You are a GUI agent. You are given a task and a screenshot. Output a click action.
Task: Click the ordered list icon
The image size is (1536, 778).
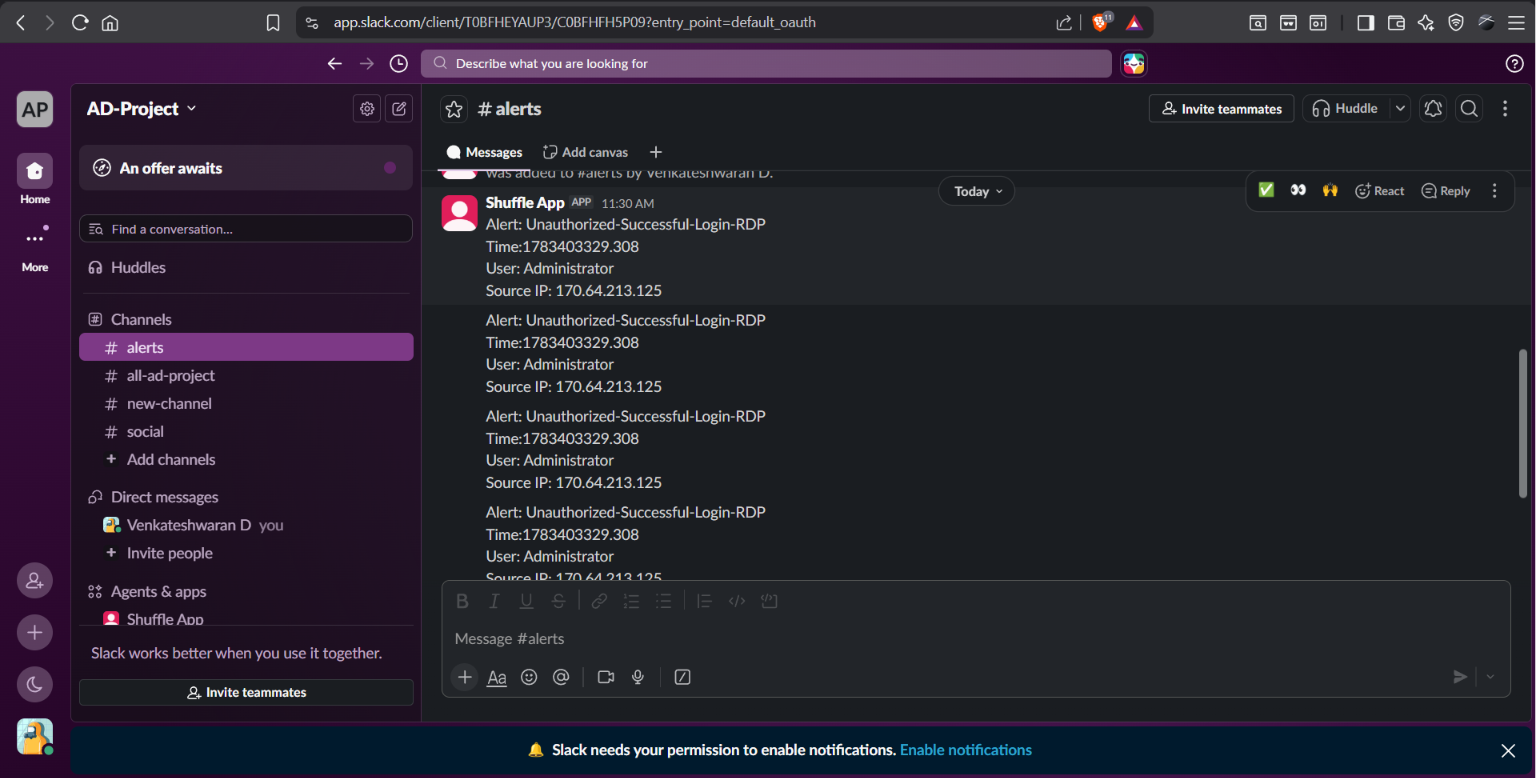point(631,601)
